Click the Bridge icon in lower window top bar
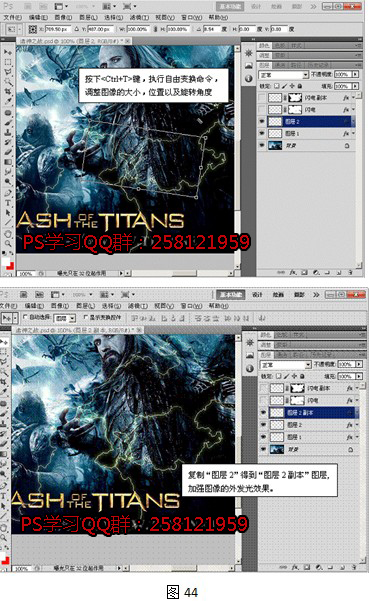 point(24,294)
